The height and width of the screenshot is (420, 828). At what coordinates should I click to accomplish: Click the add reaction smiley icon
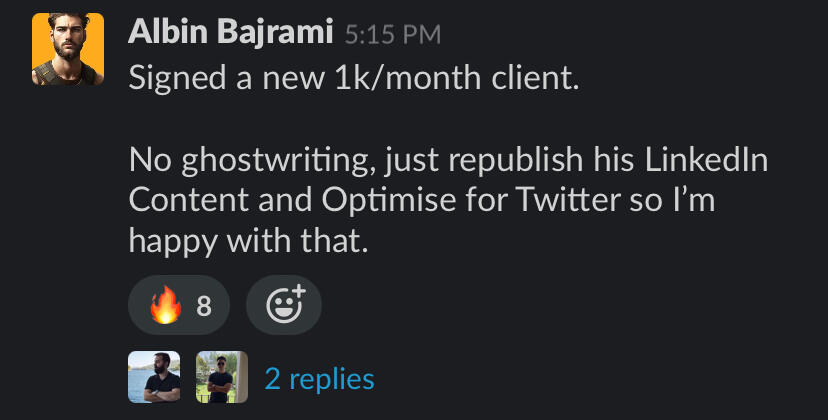284,305
